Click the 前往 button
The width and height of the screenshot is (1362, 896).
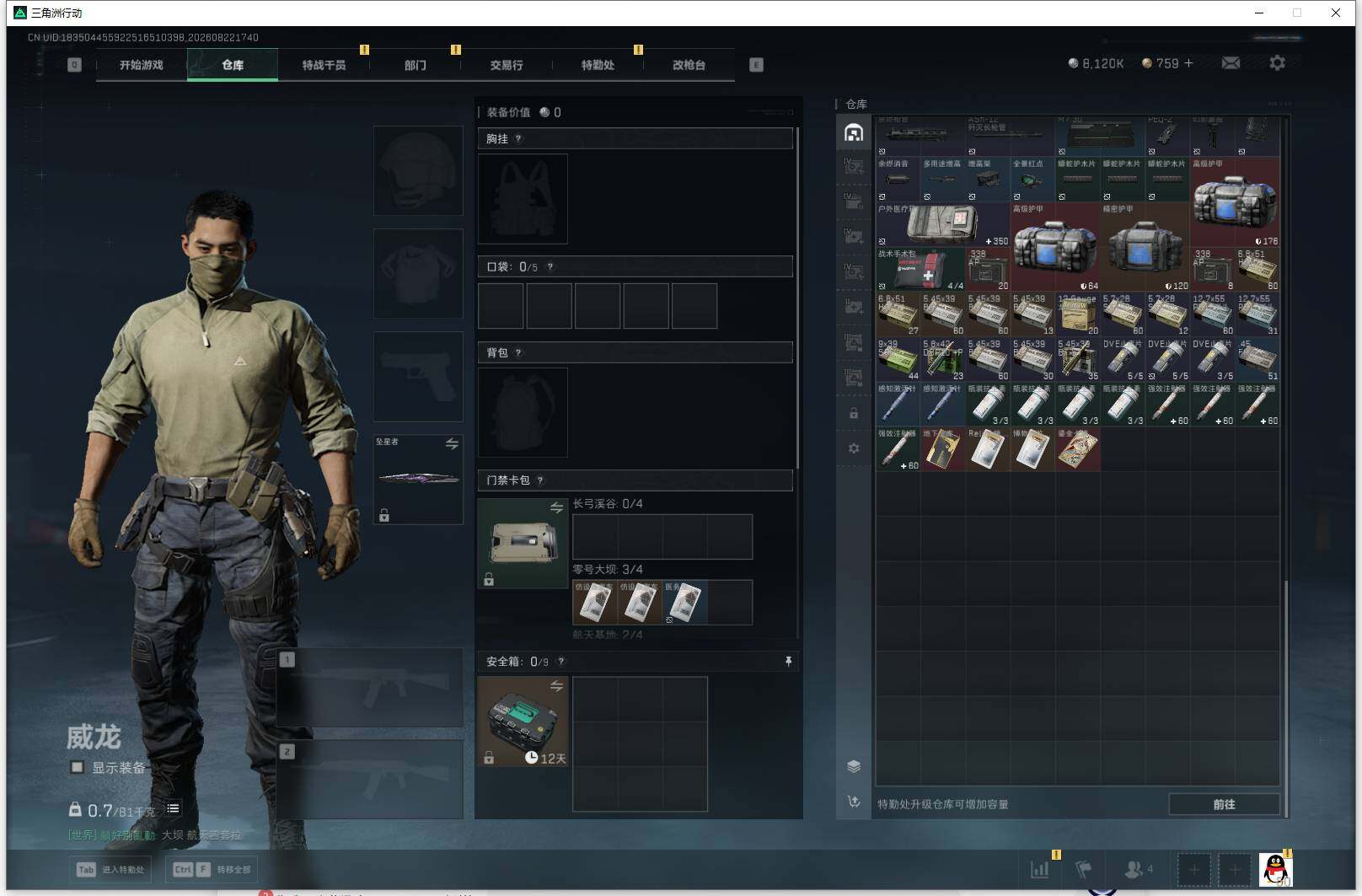1224,804
